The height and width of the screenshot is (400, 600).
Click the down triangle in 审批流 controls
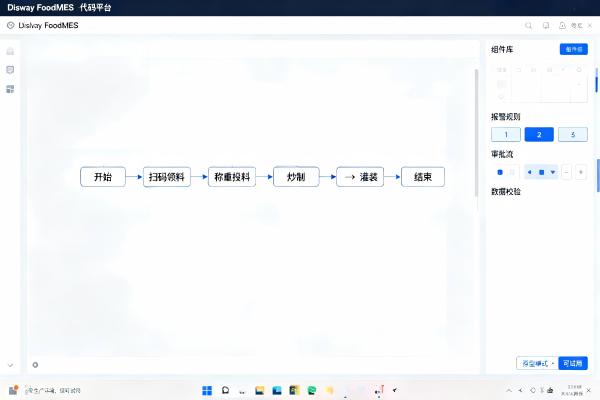(553, 172)
